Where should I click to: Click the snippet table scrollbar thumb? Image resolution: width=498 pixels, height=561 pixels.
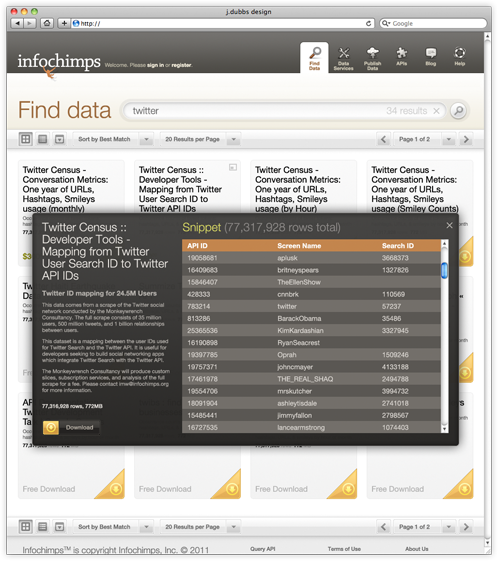[x=444, y=270]
